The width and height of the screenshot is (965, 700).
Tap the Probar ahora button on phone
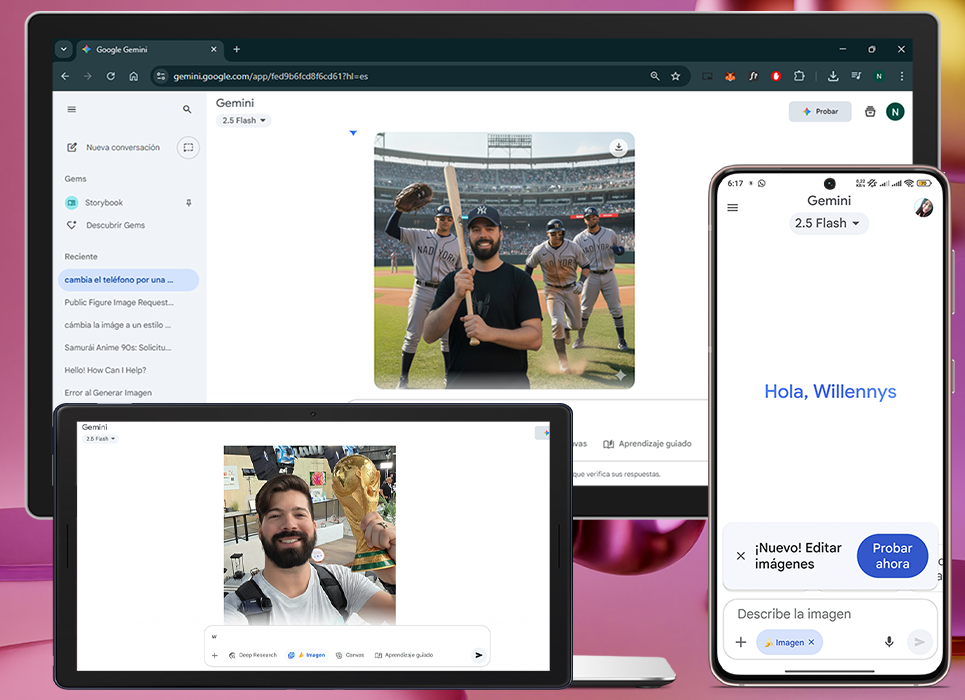click(x=892, y=556)
